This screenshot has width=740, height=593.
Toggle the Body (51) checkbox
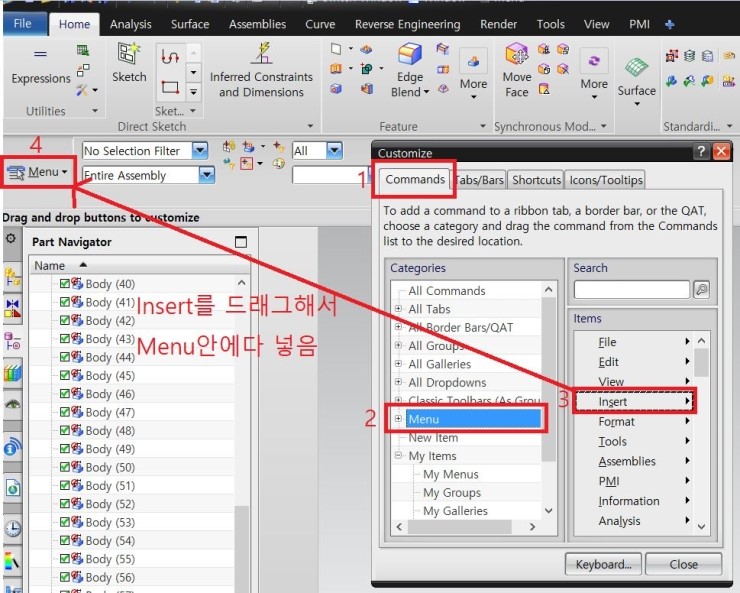coord(65,485)
